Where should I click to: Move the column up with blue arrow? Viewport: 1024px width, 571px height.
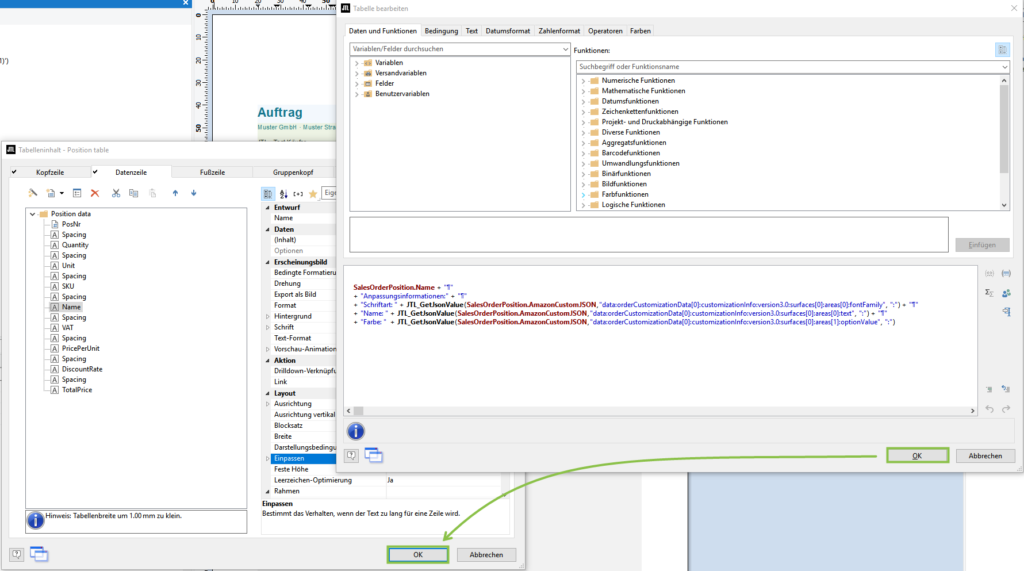coord(176,193)
